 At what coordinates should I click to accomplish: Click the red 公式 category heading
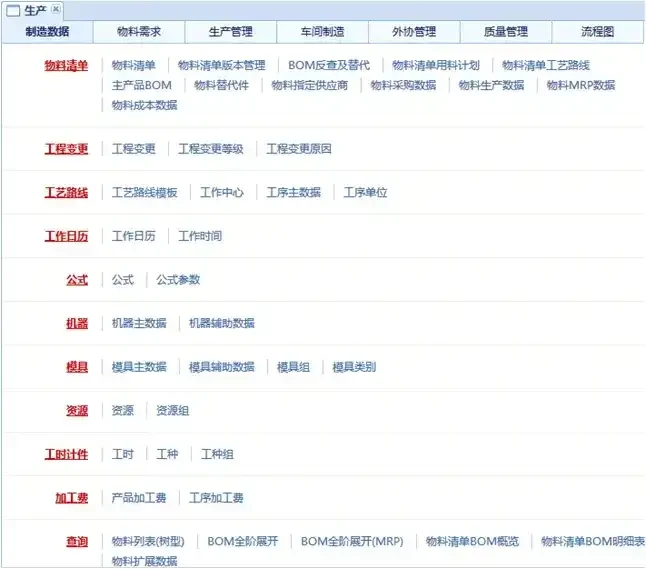click(77, 280)
